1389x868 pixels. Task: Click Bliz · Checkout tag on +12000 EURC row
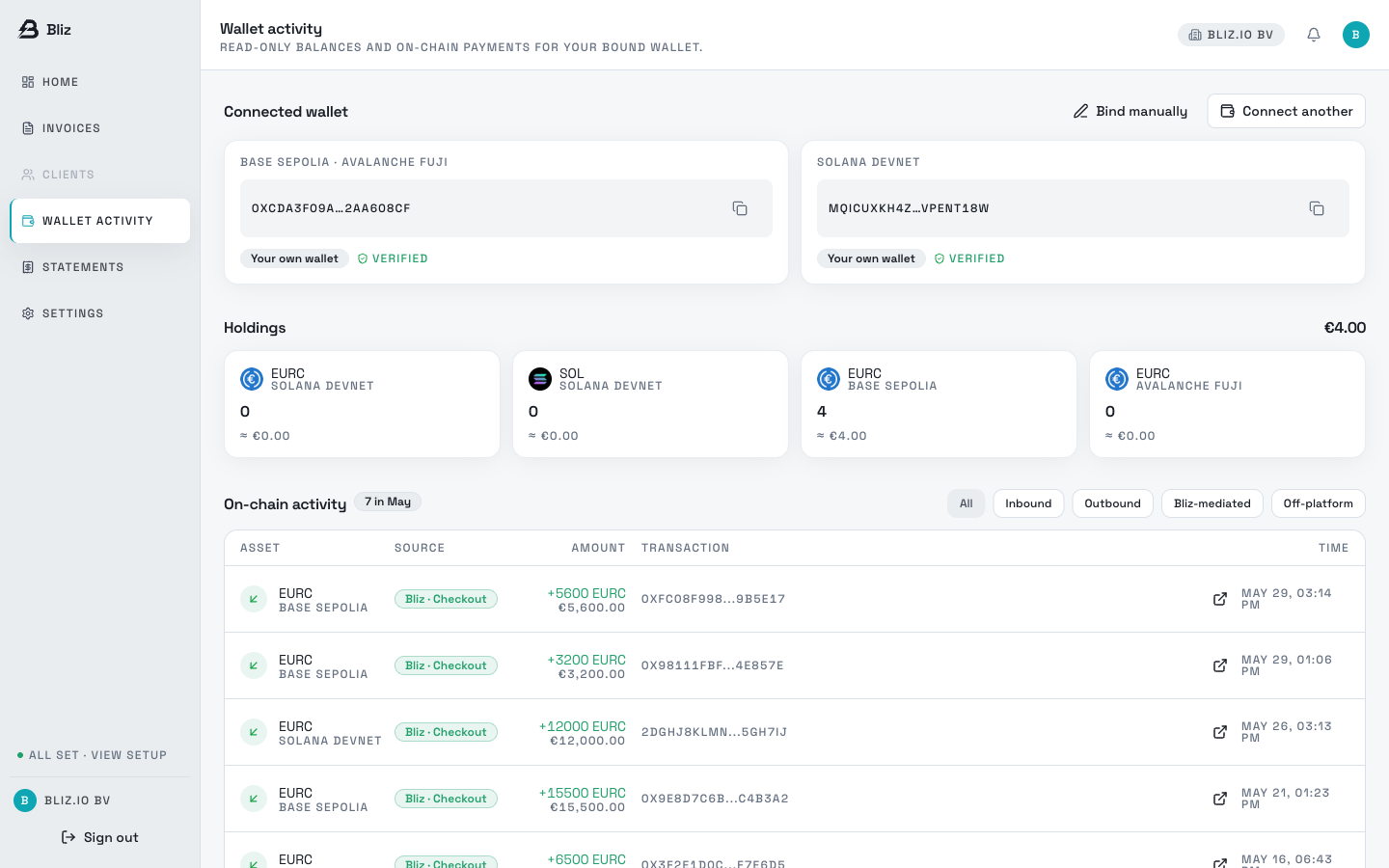[446, 732]
